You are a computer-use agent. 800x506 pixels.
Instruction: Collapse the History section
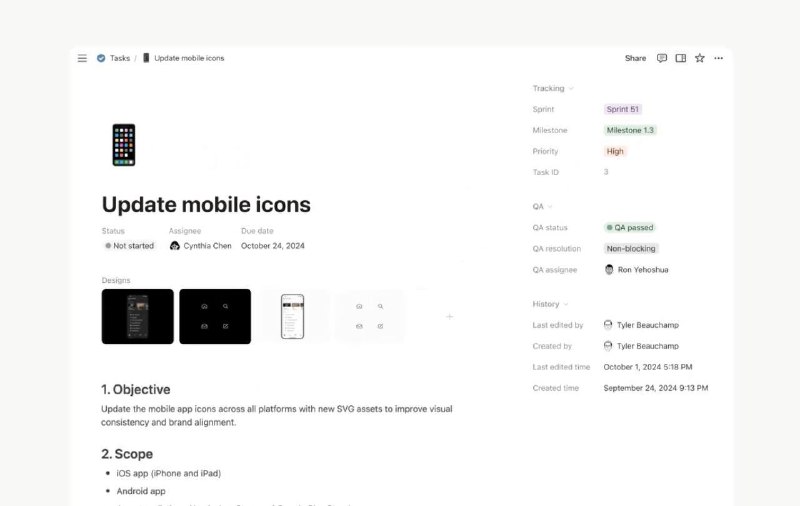coord(551,304)
